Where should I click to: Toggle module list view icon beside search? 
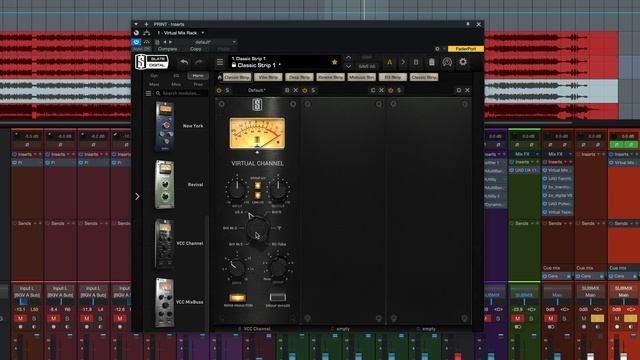click(x=149, y=93)
